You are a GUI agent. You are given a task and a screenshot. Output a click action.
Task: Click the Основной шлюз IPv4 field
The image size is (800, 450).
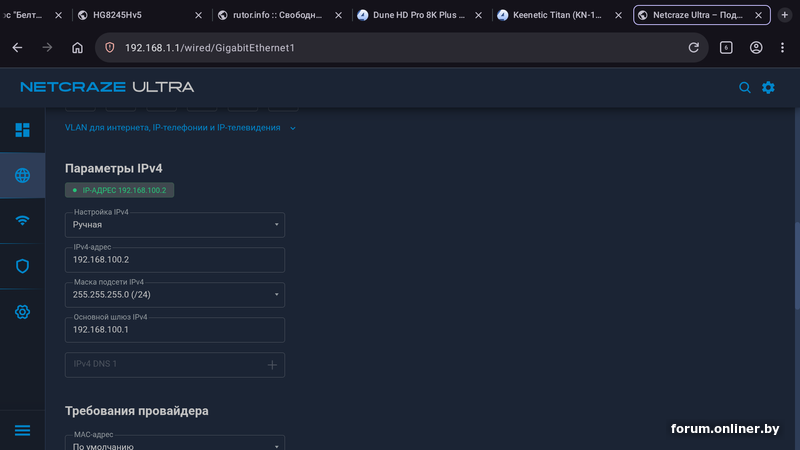tap(175, 330)
